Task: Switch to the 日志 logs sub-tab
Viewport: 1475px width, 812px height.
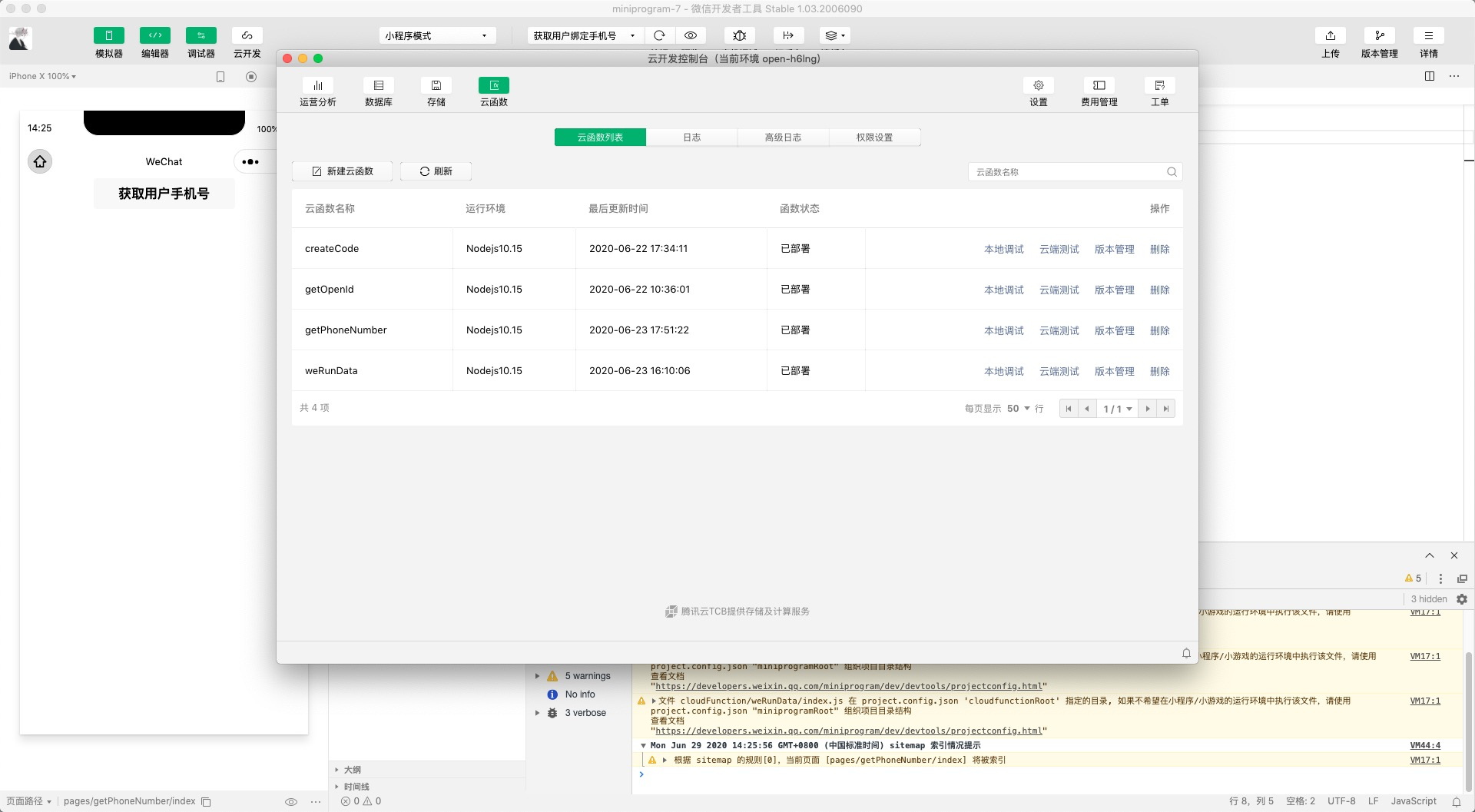Action: (691, 138)
